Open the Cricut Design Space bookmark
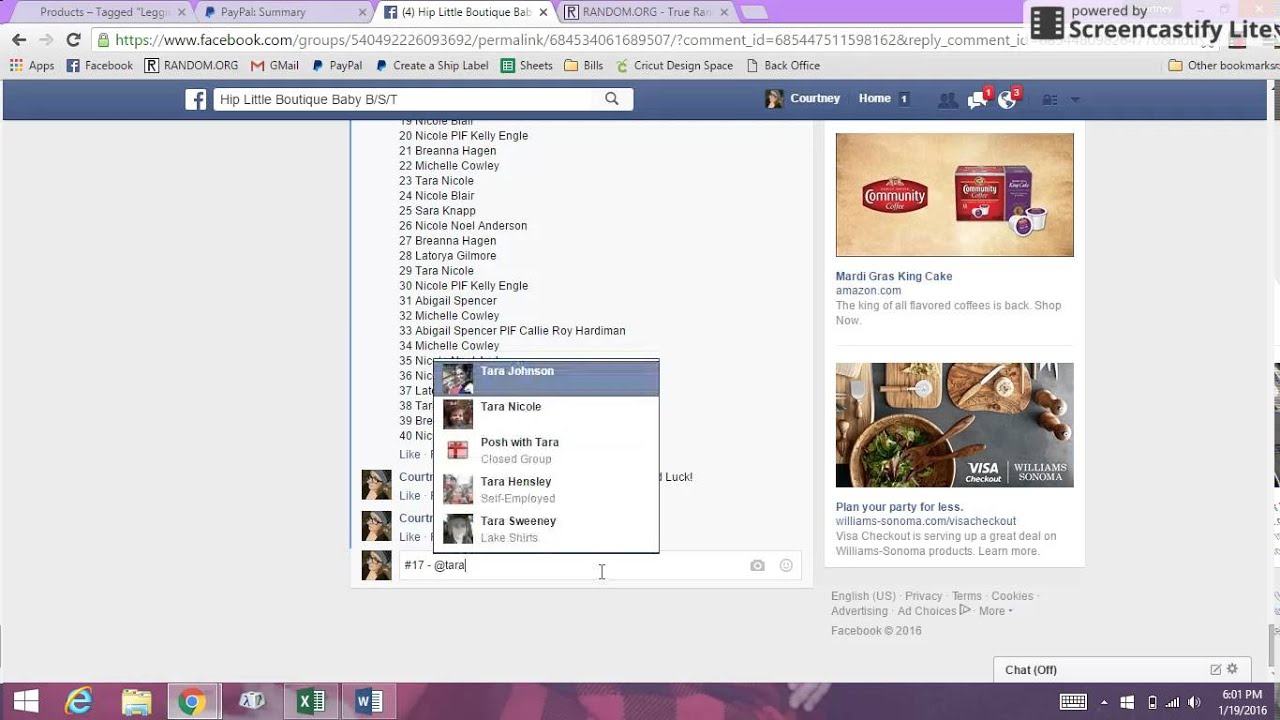 click(675, 65)
